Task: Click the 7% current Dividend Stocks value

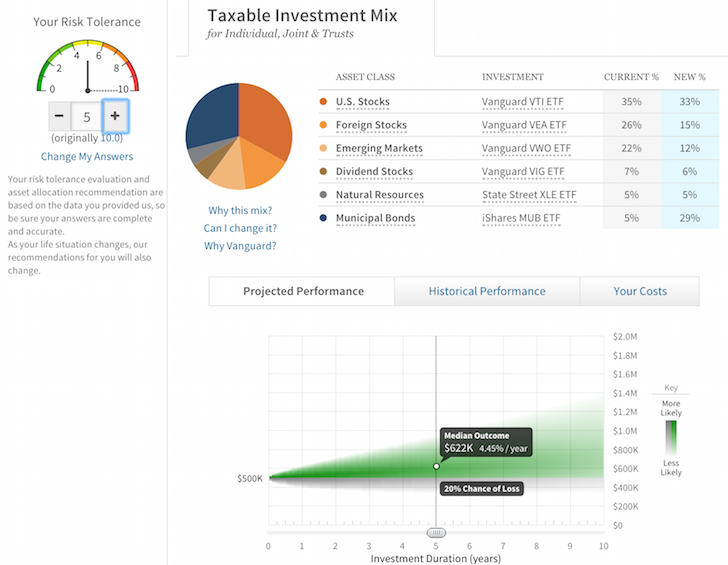Action: (x=631, y=171)
